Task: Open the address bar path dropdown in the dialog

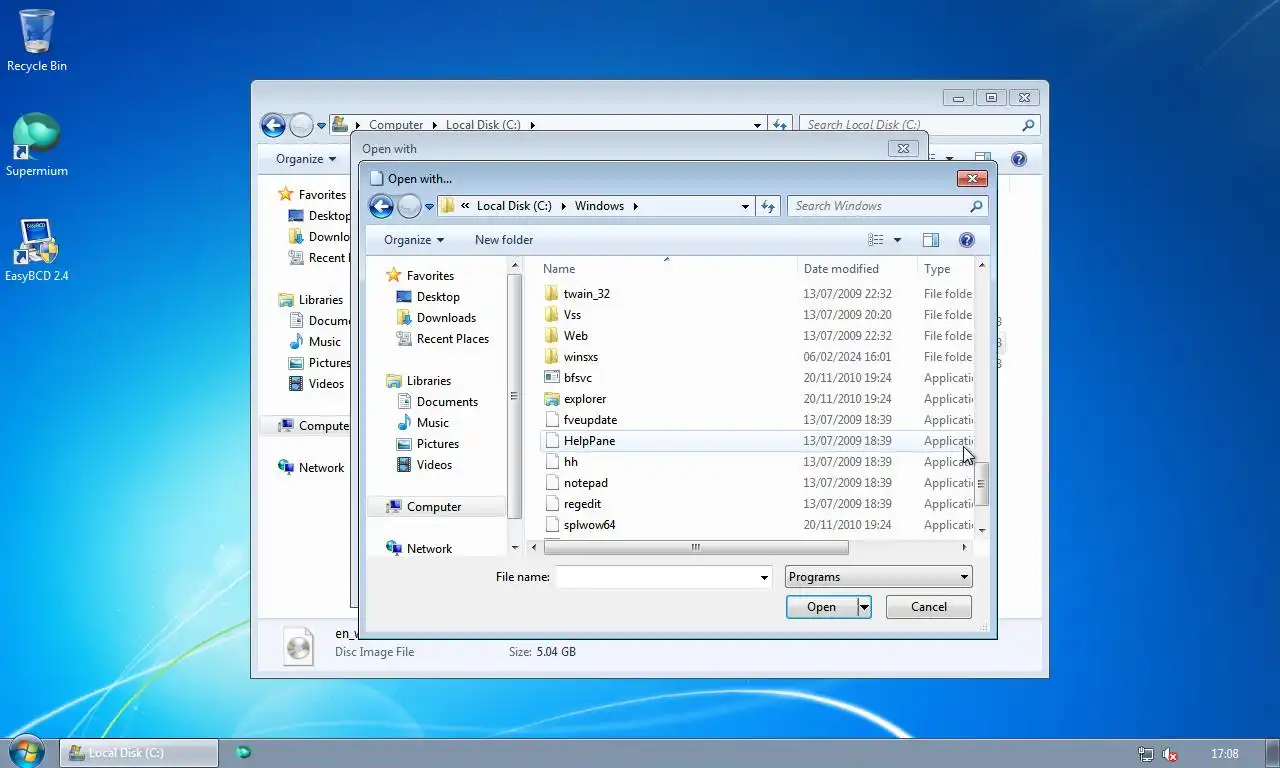Action: [745, 206]
